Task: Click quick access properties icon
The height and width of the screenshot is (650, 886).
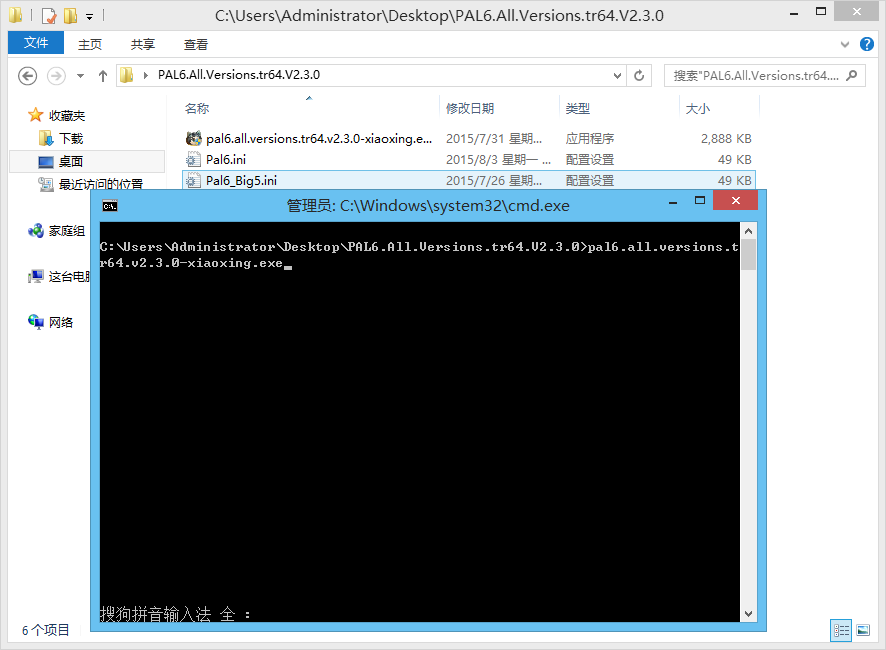Action: point(50,15)
